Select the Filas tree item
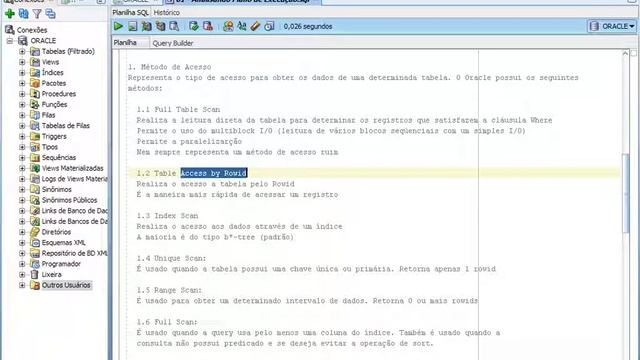 click(48, 115)
